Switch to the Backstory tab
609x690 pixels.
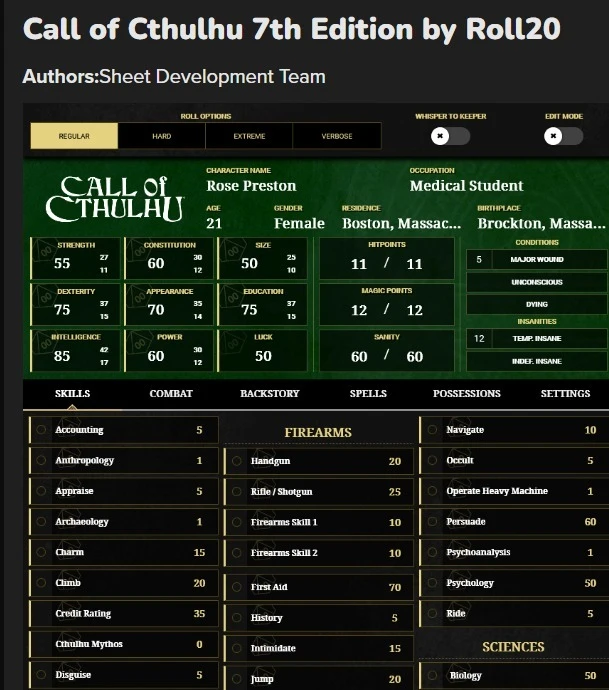coord(270,393)
